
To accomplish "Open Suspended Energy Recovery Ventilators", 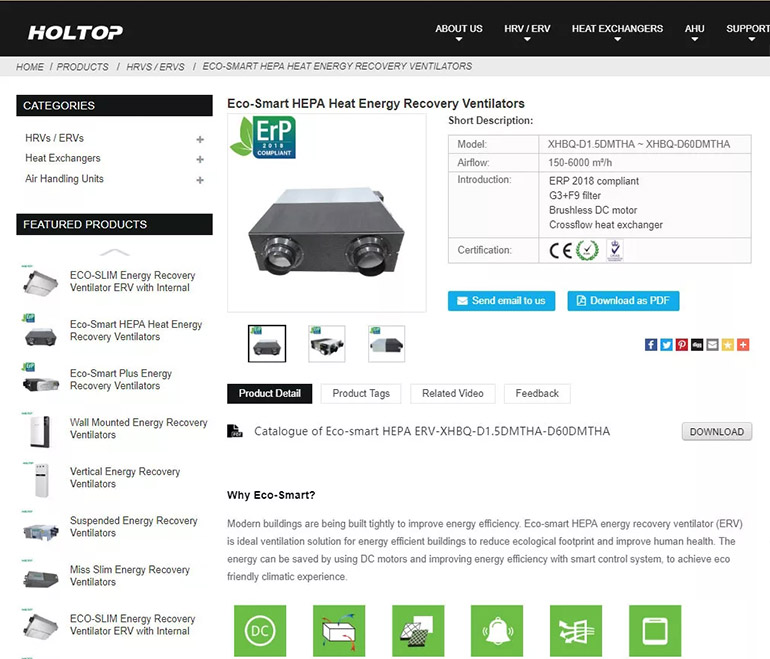I will pyautogui.click(x=134, y=526).
